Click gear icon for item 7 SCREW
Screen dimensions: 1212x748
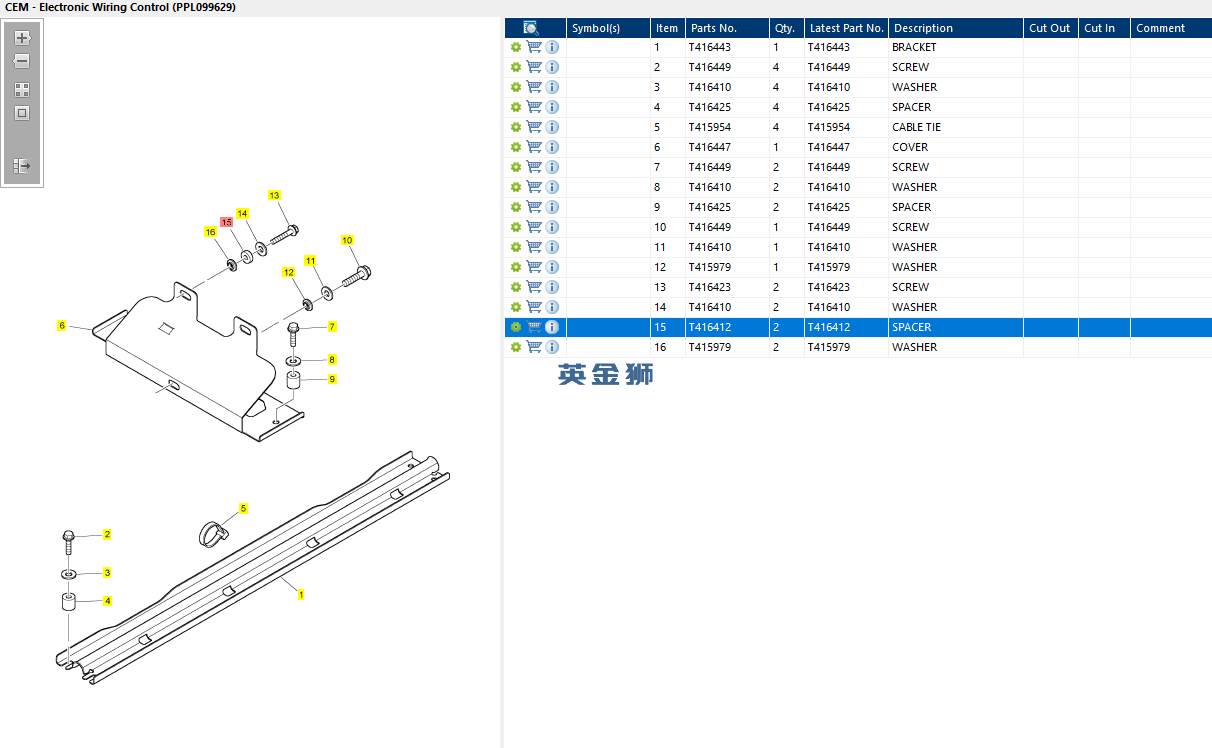(x=516, y=167)
